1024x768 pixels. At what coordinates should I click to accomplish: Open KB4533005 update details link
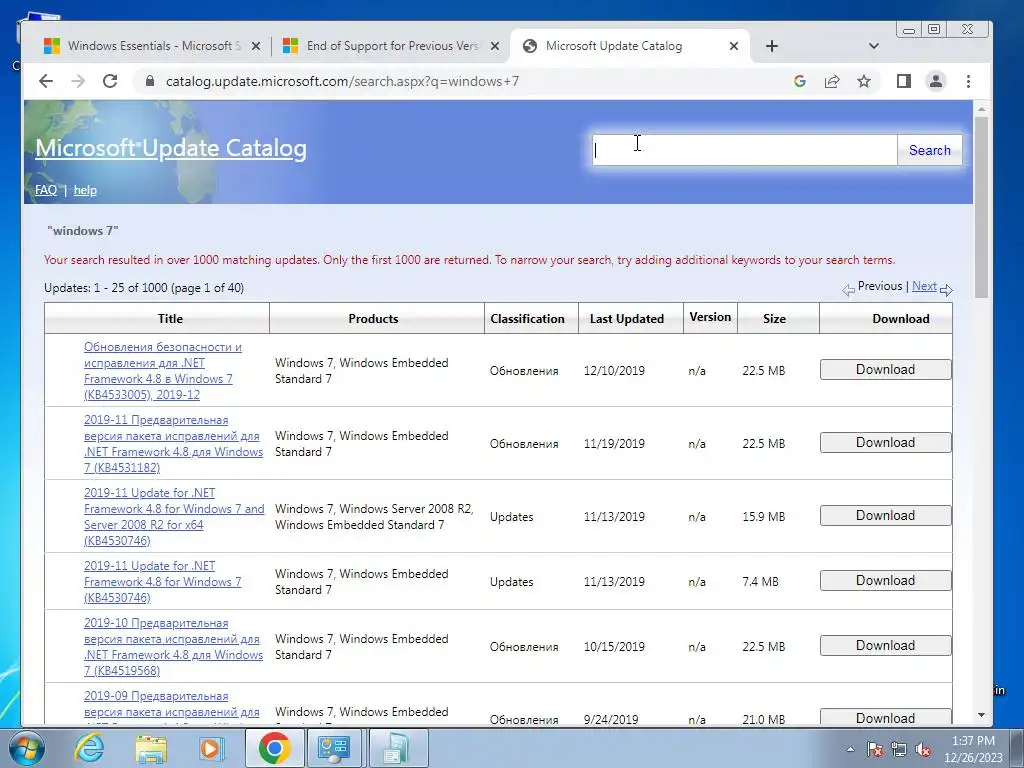(163, 371)
